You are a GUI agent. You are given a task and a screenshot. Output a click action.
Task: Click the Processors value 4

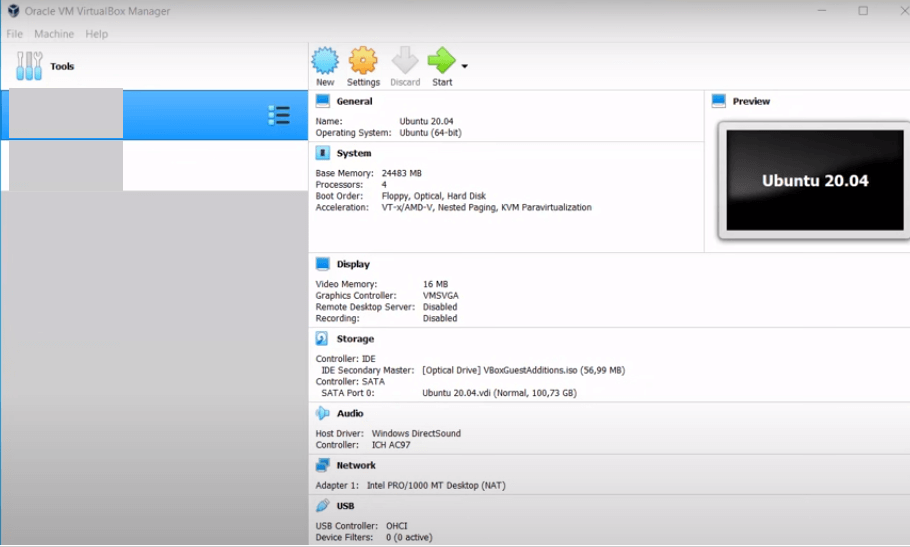(384, 184)
